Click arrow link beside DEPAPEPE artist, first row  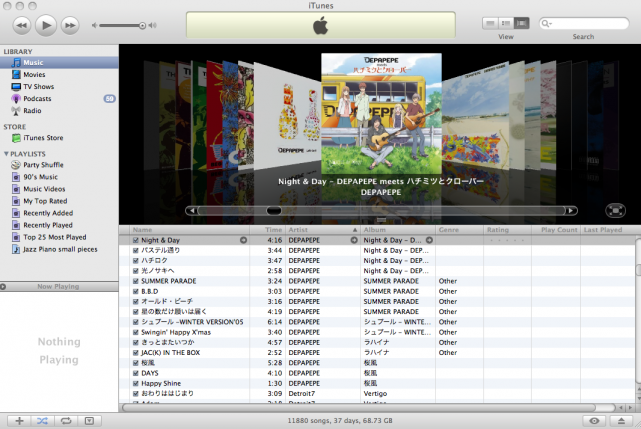click(x=354, y=240)
